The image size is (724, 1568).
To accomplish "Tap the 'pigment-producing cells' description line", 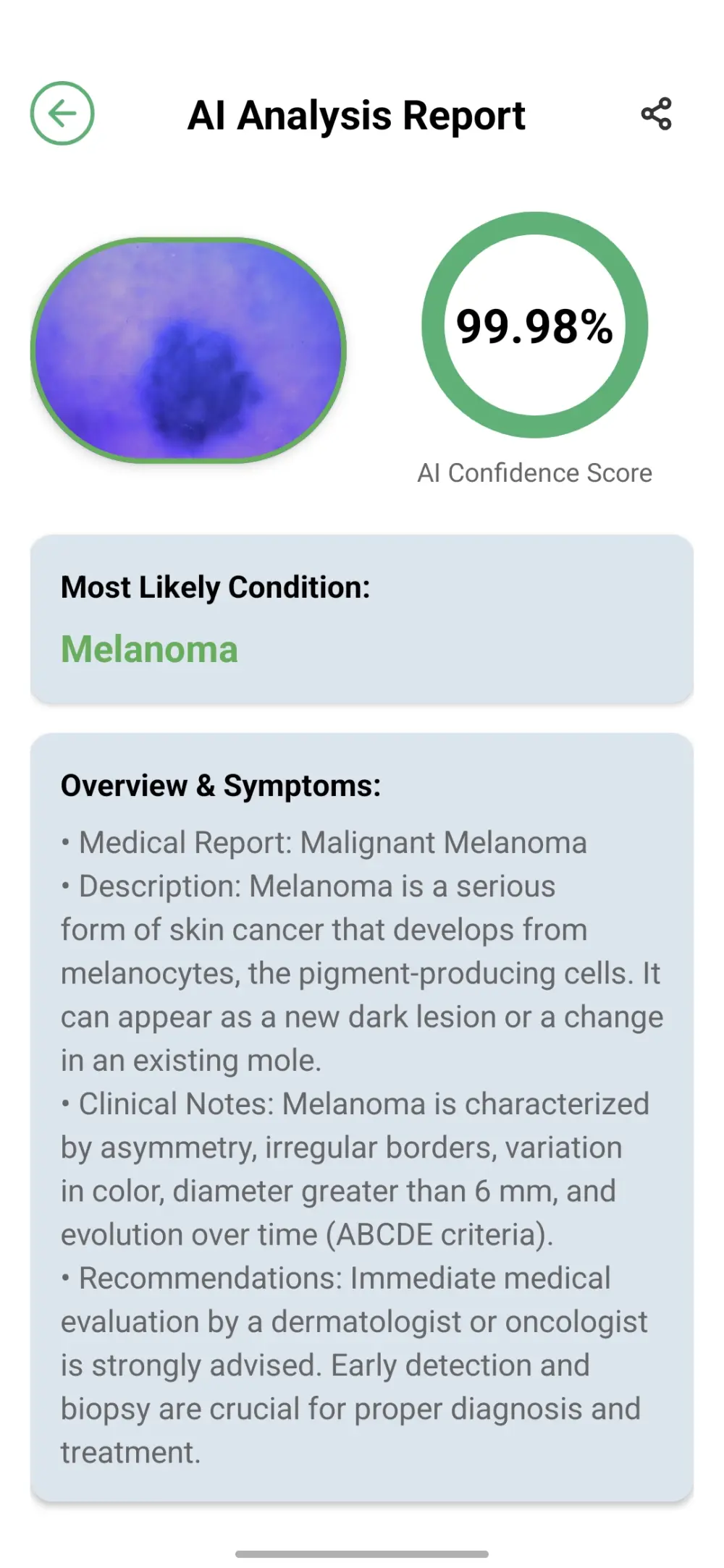I will (x=361, y=974).
